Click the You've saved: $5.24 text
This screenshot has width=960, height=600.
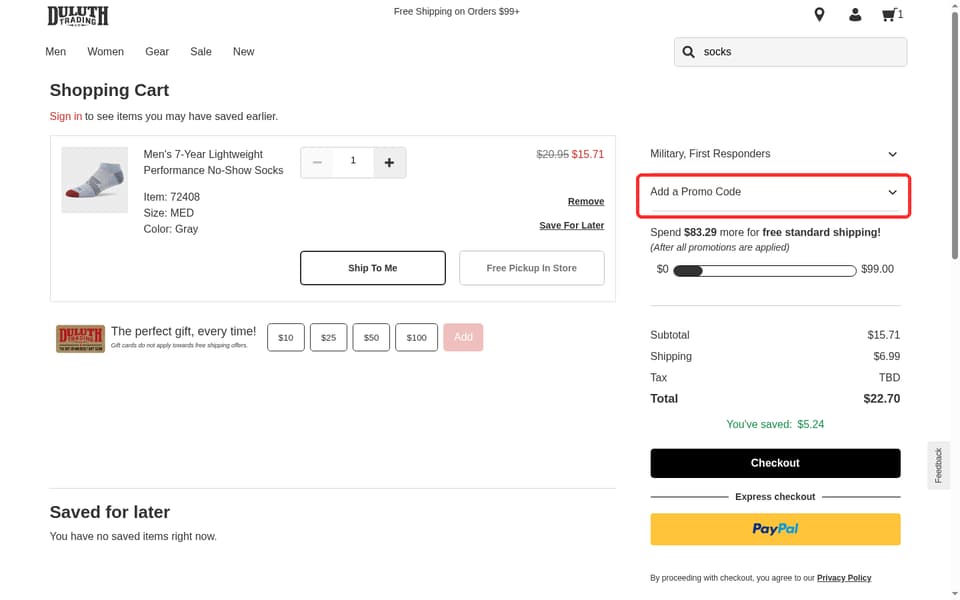pyautogui.click(x=775, y=424)
